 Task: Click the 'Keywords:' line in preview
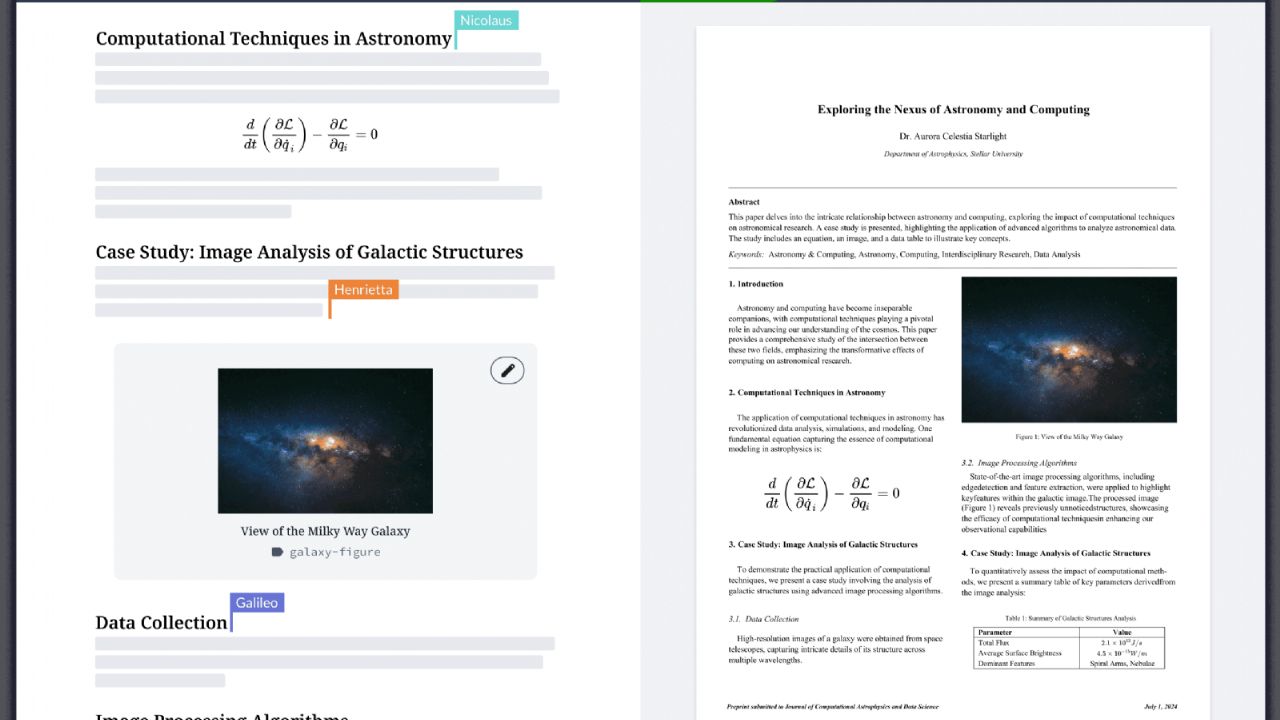click(905, 255)
